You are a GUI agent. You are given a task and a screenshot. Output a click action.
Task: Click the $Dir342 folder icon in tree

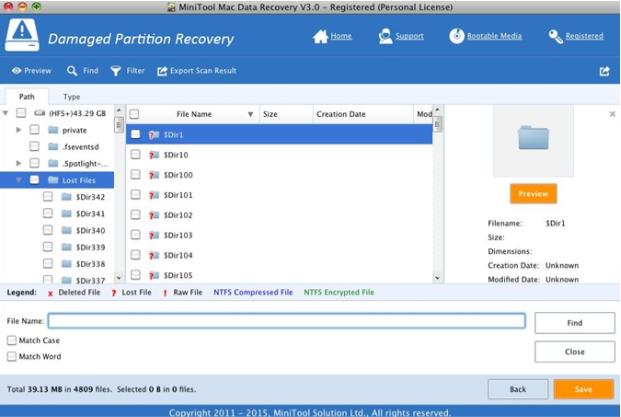click(x=67, y=197)
